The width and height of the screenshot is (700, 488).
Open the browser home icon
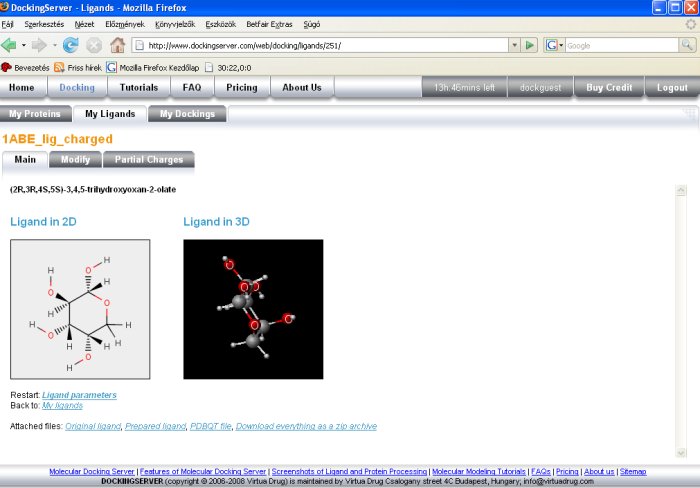point(118,45)
